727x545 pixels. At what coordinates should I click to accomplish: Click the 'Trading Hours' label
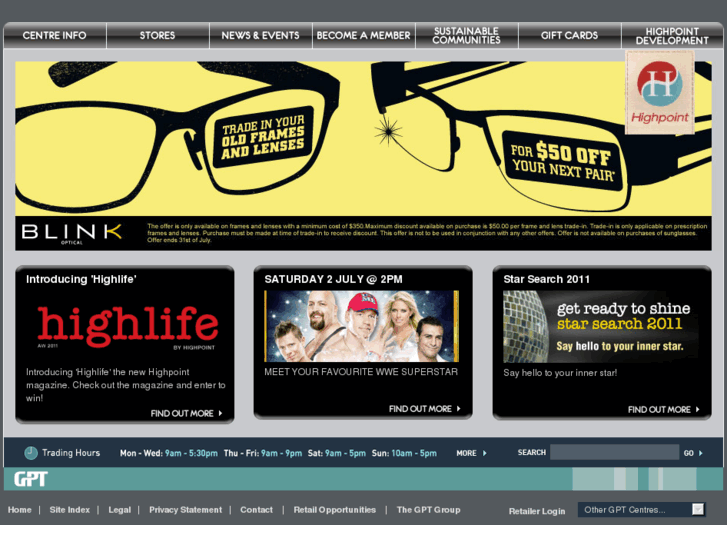(x=71, y=453)
